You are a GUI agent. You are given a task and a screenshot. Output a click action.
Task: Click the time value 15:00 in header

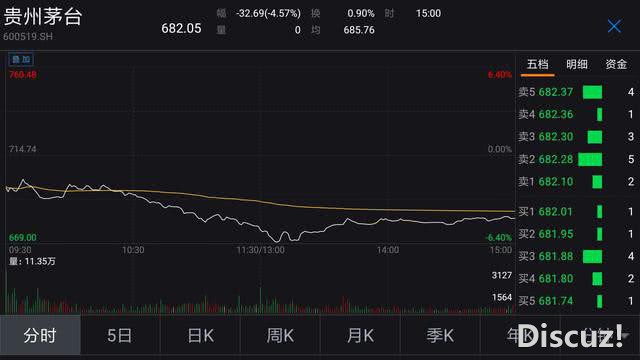[x=428, y=13]
